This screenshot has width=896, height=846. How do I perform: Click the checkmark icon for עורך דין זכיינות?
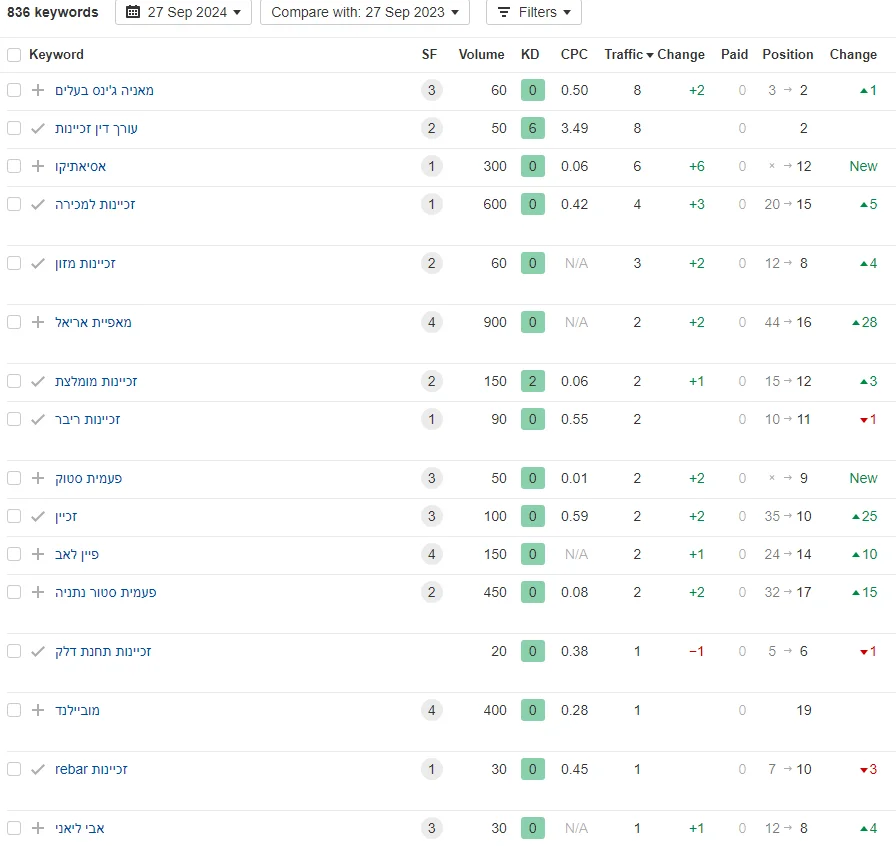[x=38, y=128]
